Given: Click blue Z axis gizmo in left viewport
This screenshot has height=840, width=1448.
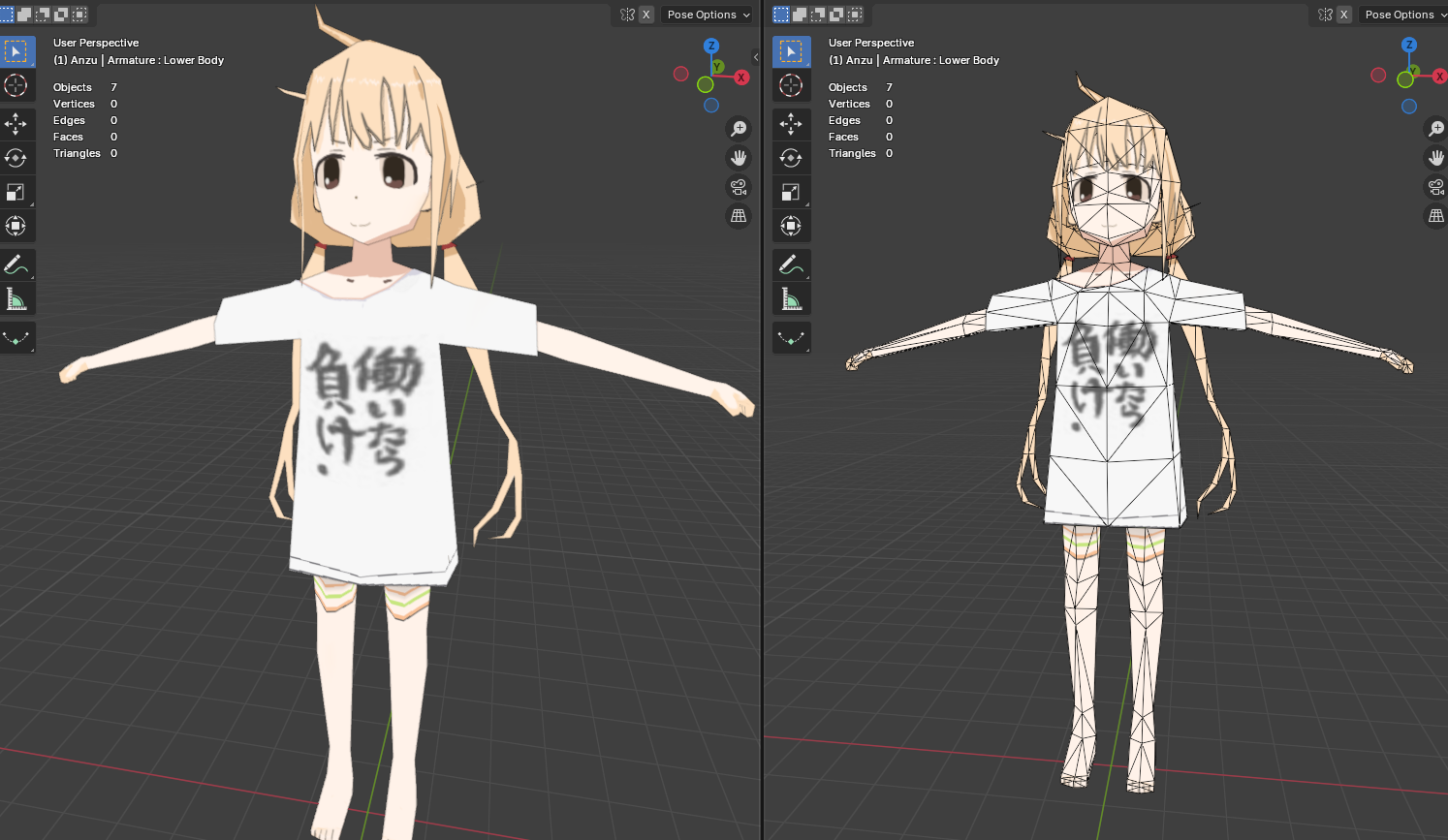Looking at the screenshot, I should pos(711,46).
